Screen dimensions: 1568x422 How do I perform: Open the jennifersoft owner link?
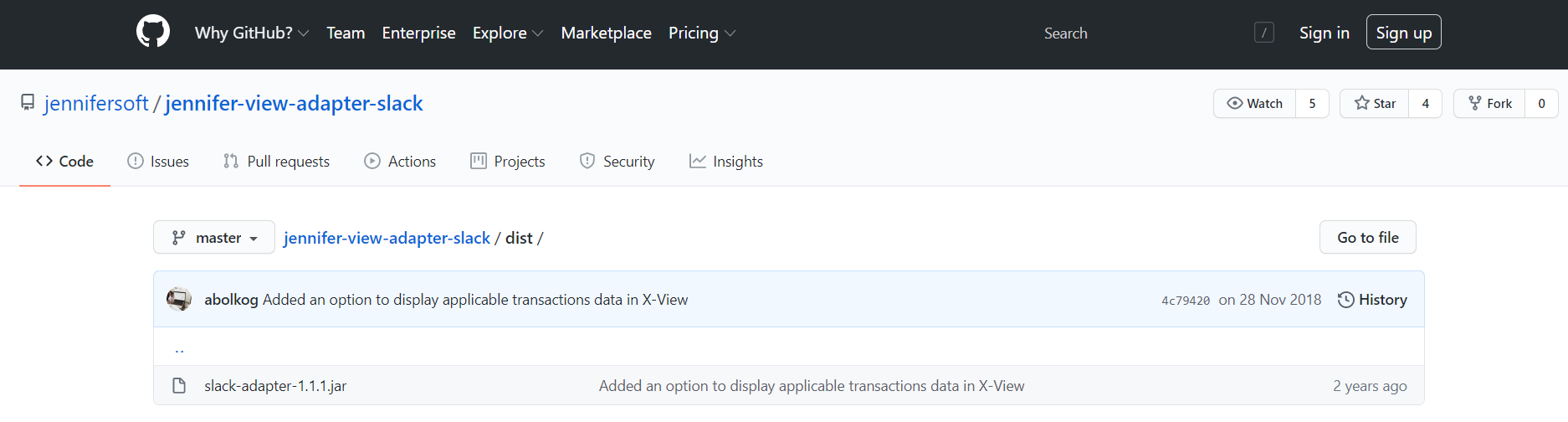(96, 103)
